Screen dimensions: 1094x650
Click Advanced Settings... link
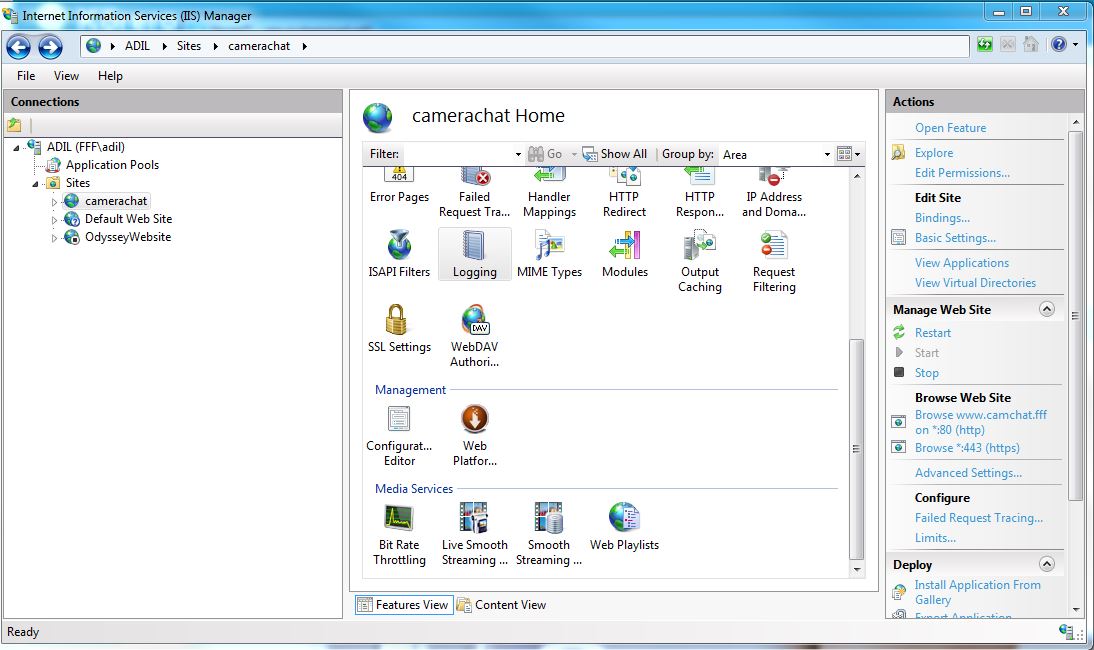pos(968,473)
